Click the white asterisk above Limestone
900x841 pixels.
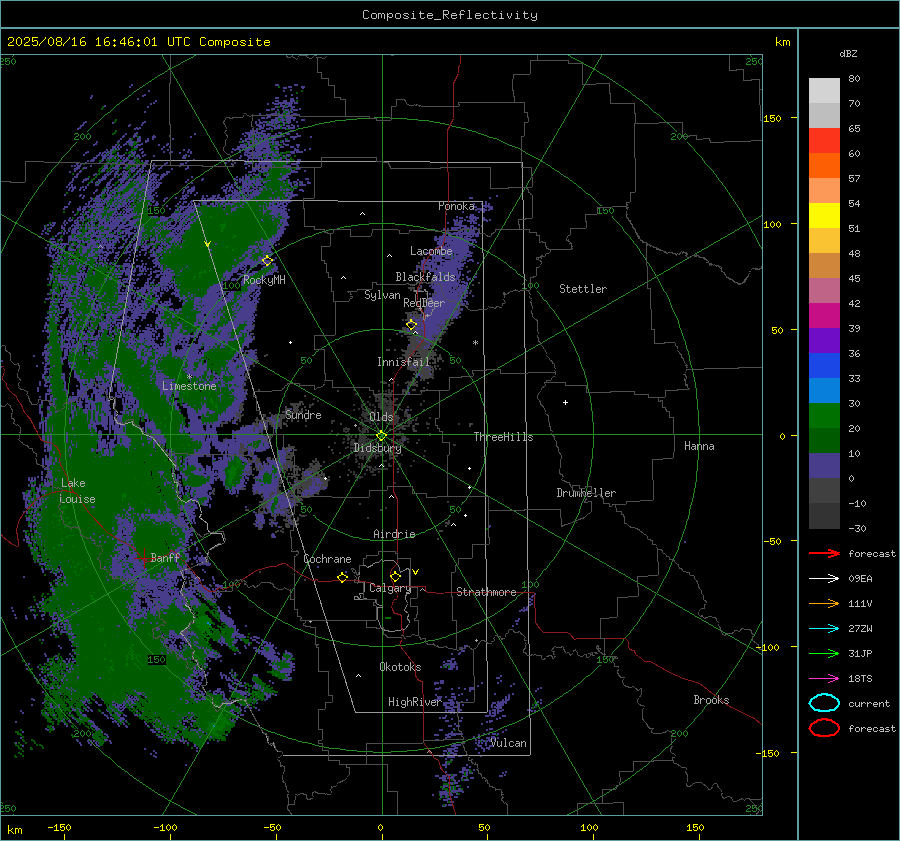(189, 377)
